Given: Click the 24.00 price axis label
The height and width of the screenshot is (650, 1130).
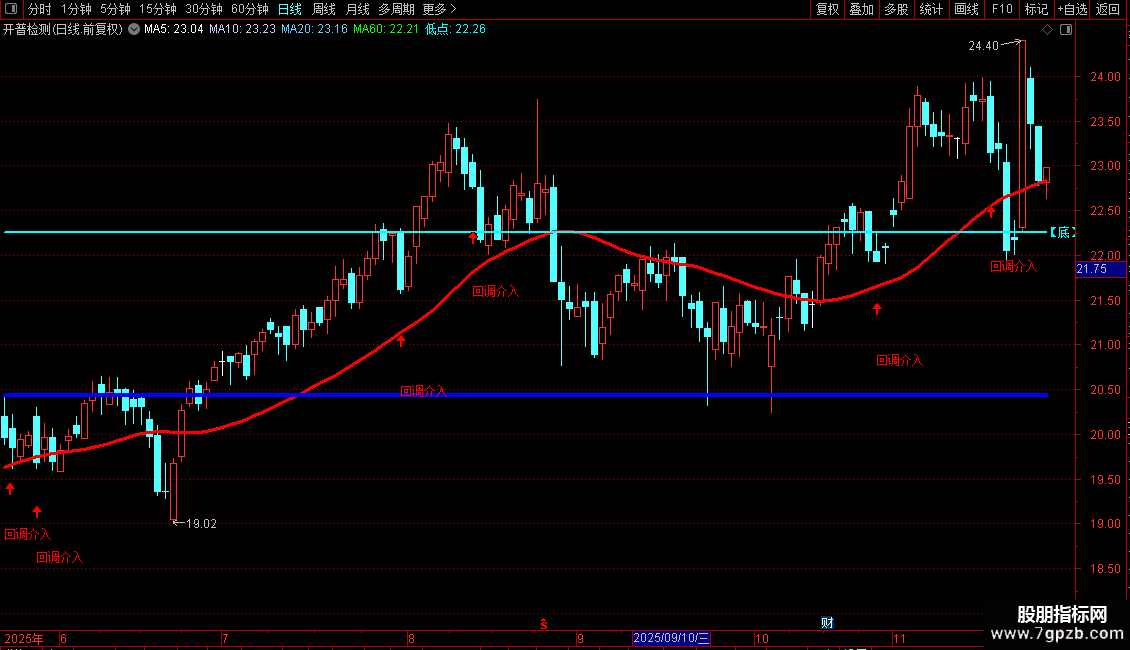Looking at the screenshot, I should coord(1105,77).
